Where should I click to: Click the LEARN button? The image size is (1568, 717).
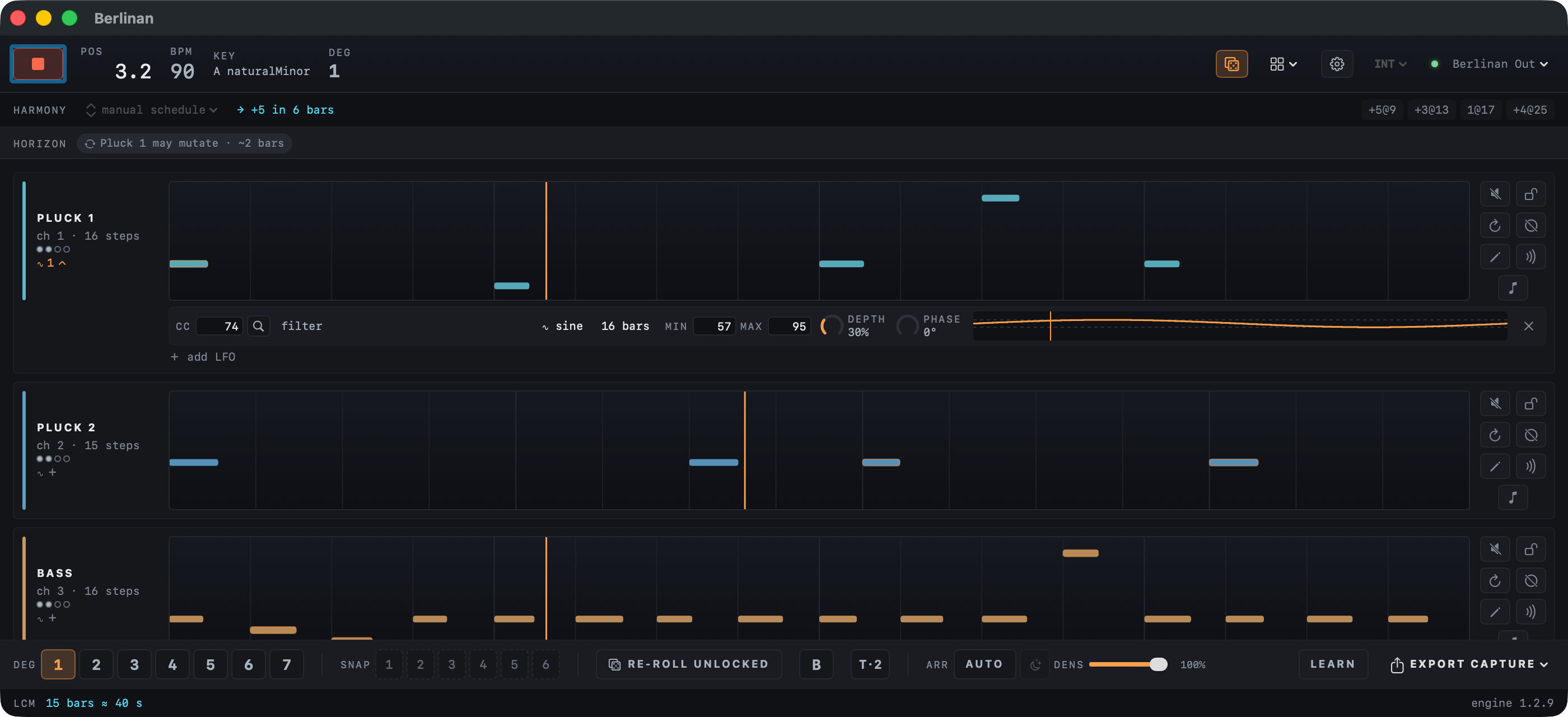click(1332, 665)
